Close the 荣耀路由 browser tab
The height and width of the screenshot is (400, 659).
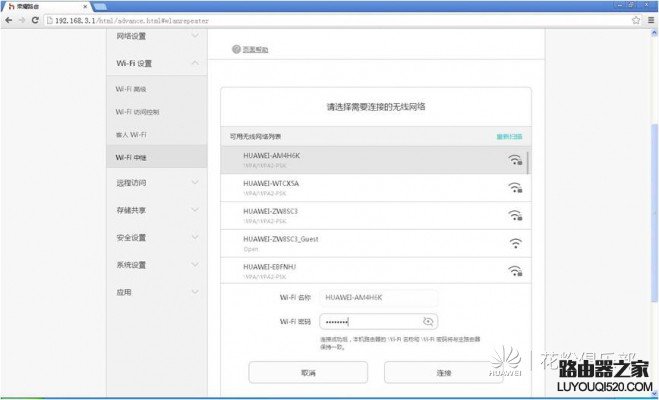pos(85,7)
